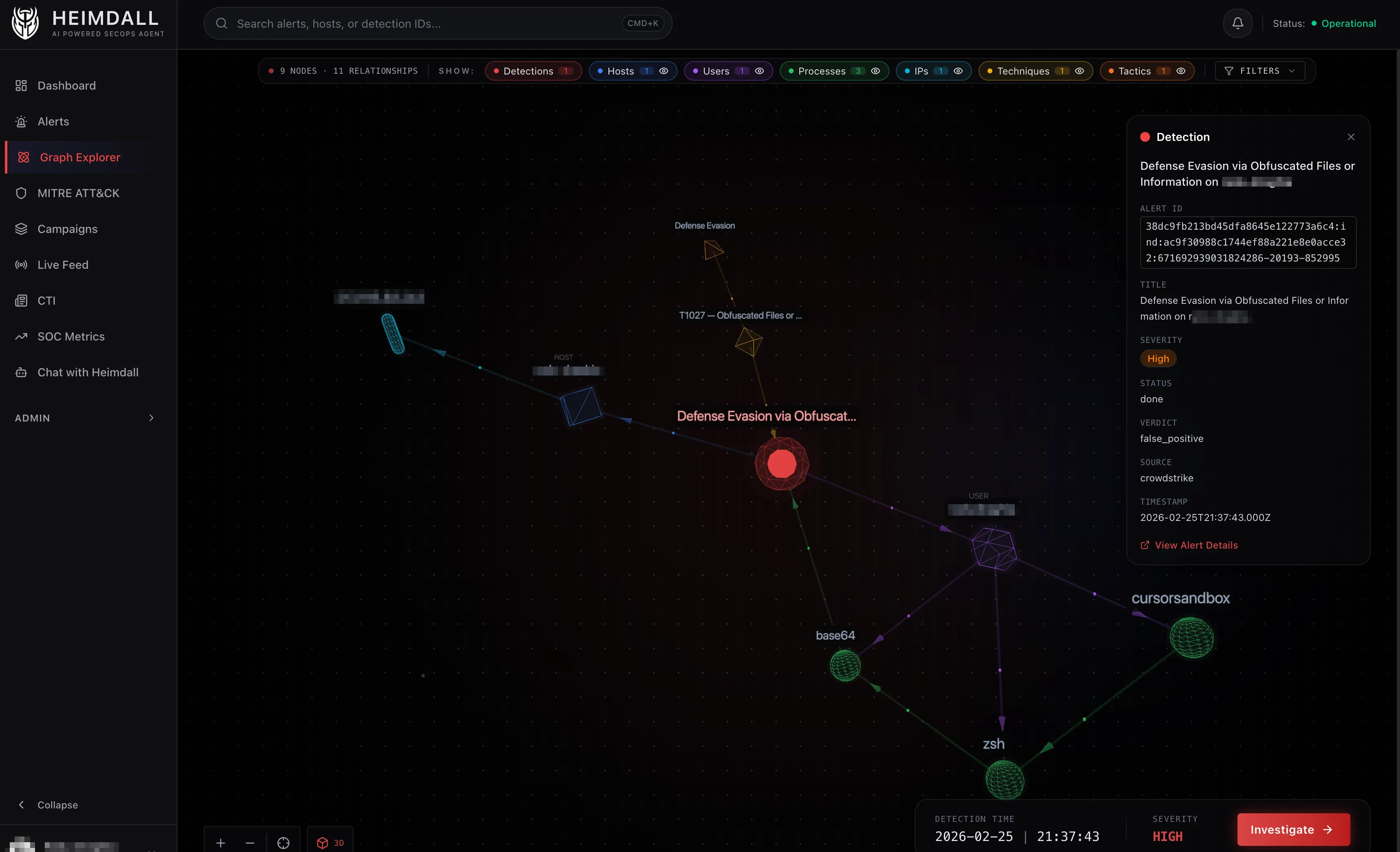Open the MITRE ATT&CK section
The width and height of the screenshot is (1400, 852).
click(x=78, y=193)
